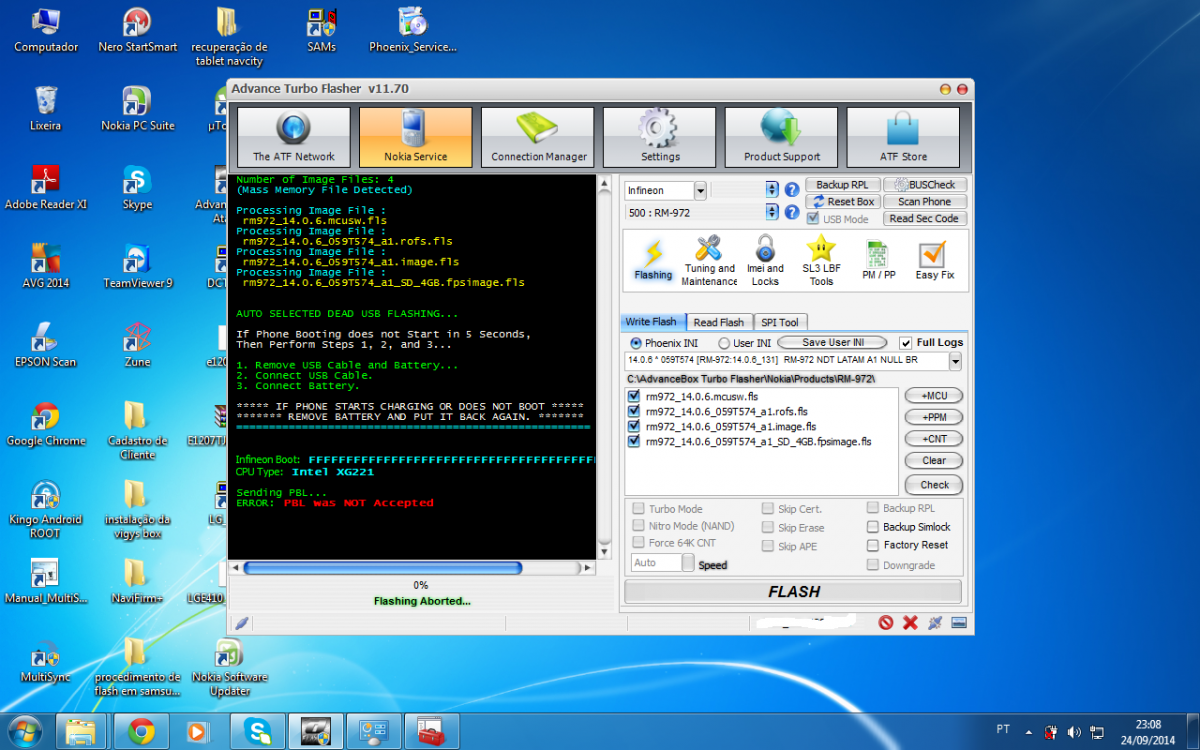This screenshot has height=750, width=1200.
Task: Click the horizontal scrollbar under log window
Action: 413,568
